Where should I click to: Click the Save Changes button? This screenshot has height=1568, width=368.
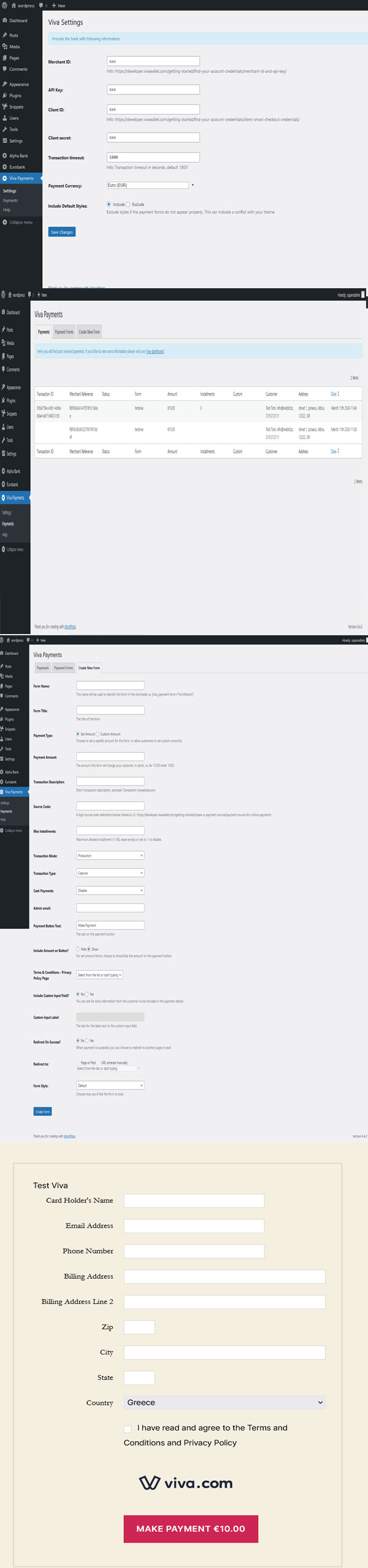(62, 232)
